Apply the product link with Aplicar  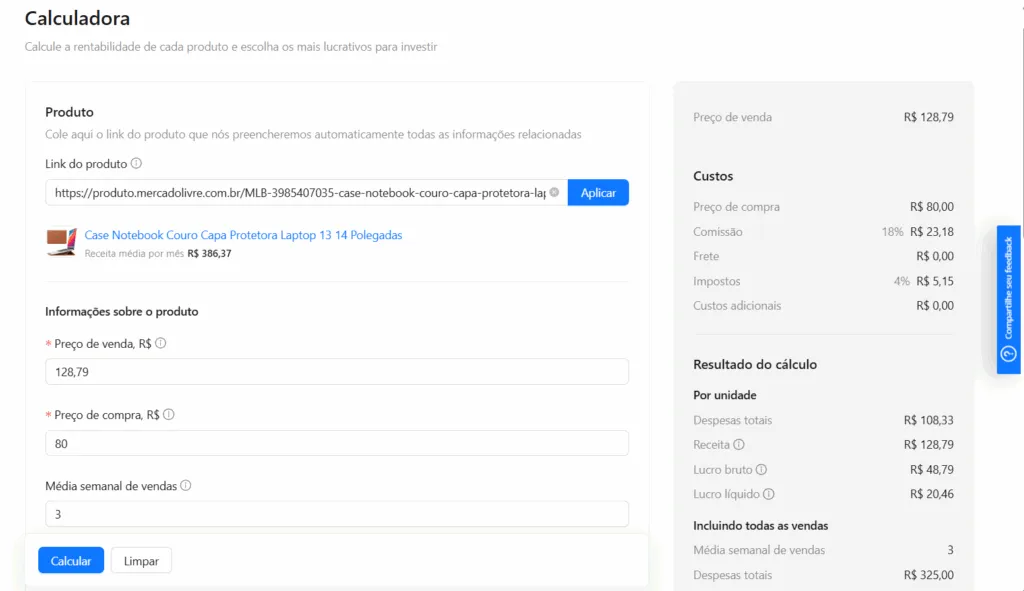[x=598, y=192]
